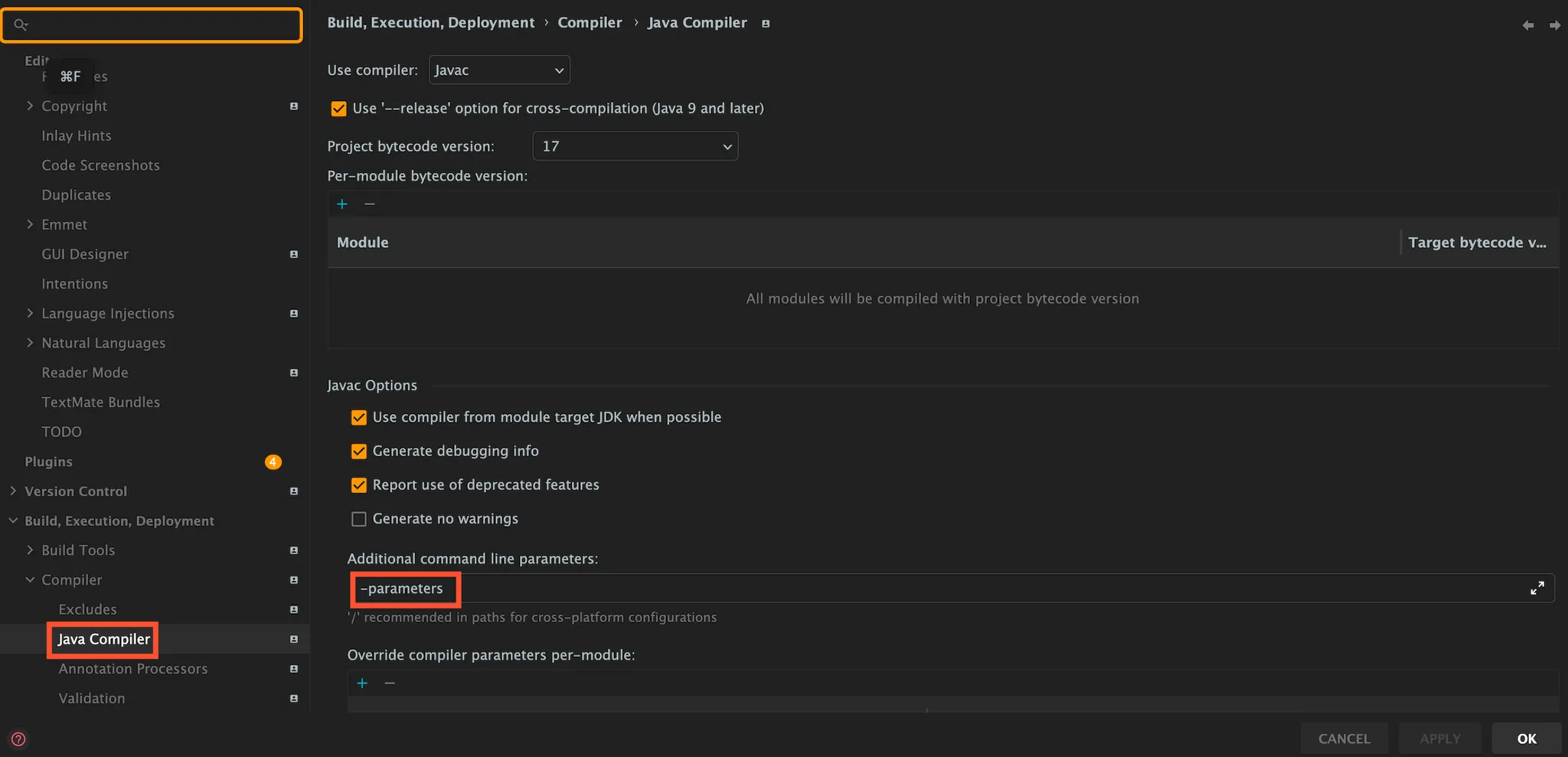
Task: Click the project-level icon in the Compiler tree row
Action: click(294, 580)
